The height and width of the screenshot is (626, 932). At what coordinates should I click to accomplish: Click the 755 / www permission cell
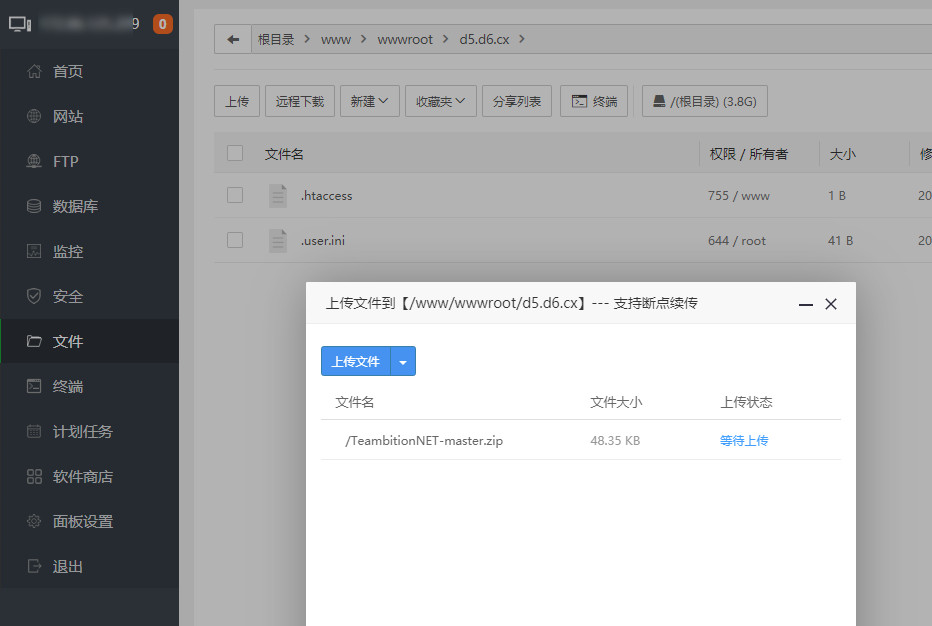pyautogui.click(x=739, y=196)
